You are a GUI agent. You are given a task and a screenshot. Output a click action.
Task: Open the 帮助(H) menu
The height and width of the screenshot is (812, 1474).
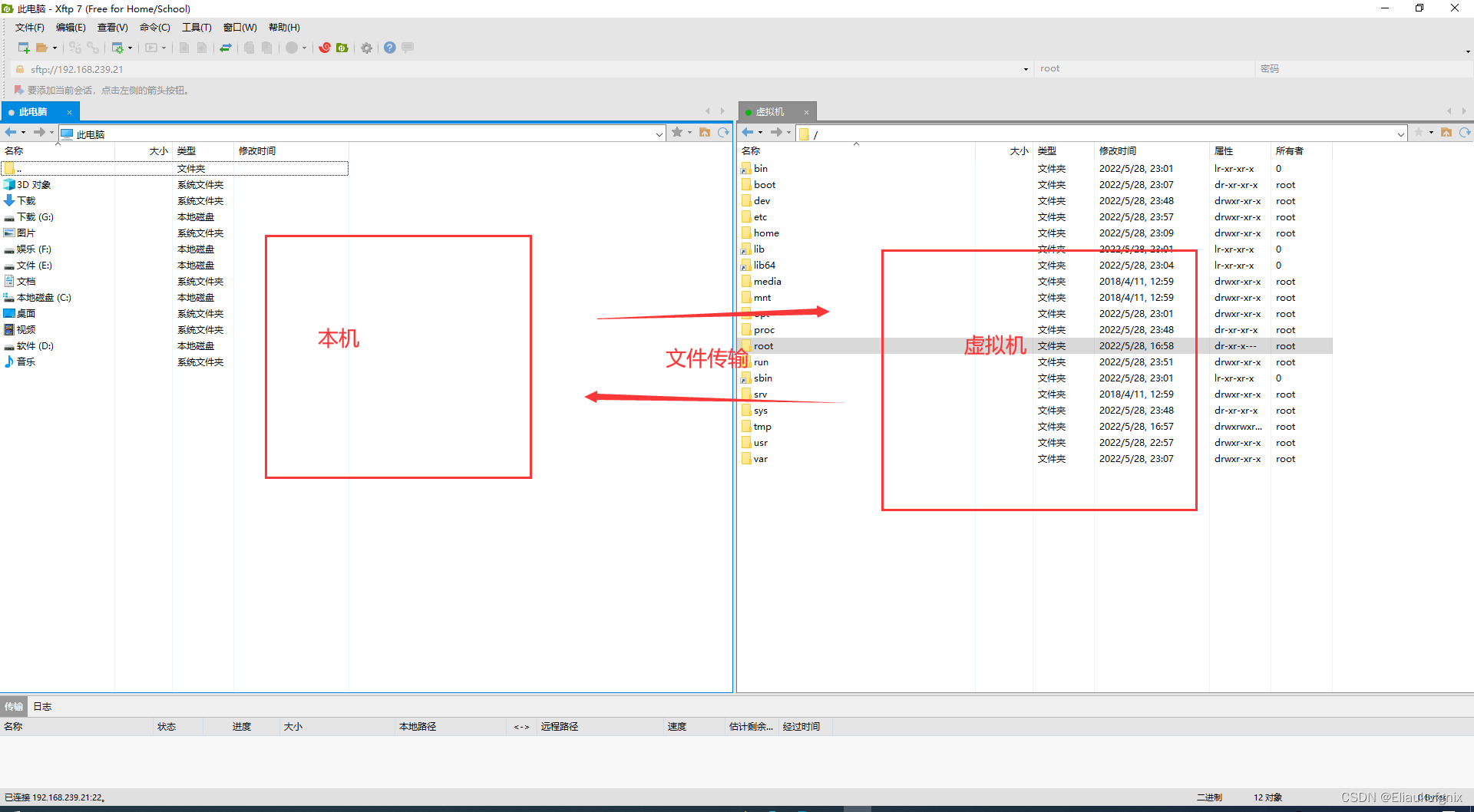(x=284, y=28)
